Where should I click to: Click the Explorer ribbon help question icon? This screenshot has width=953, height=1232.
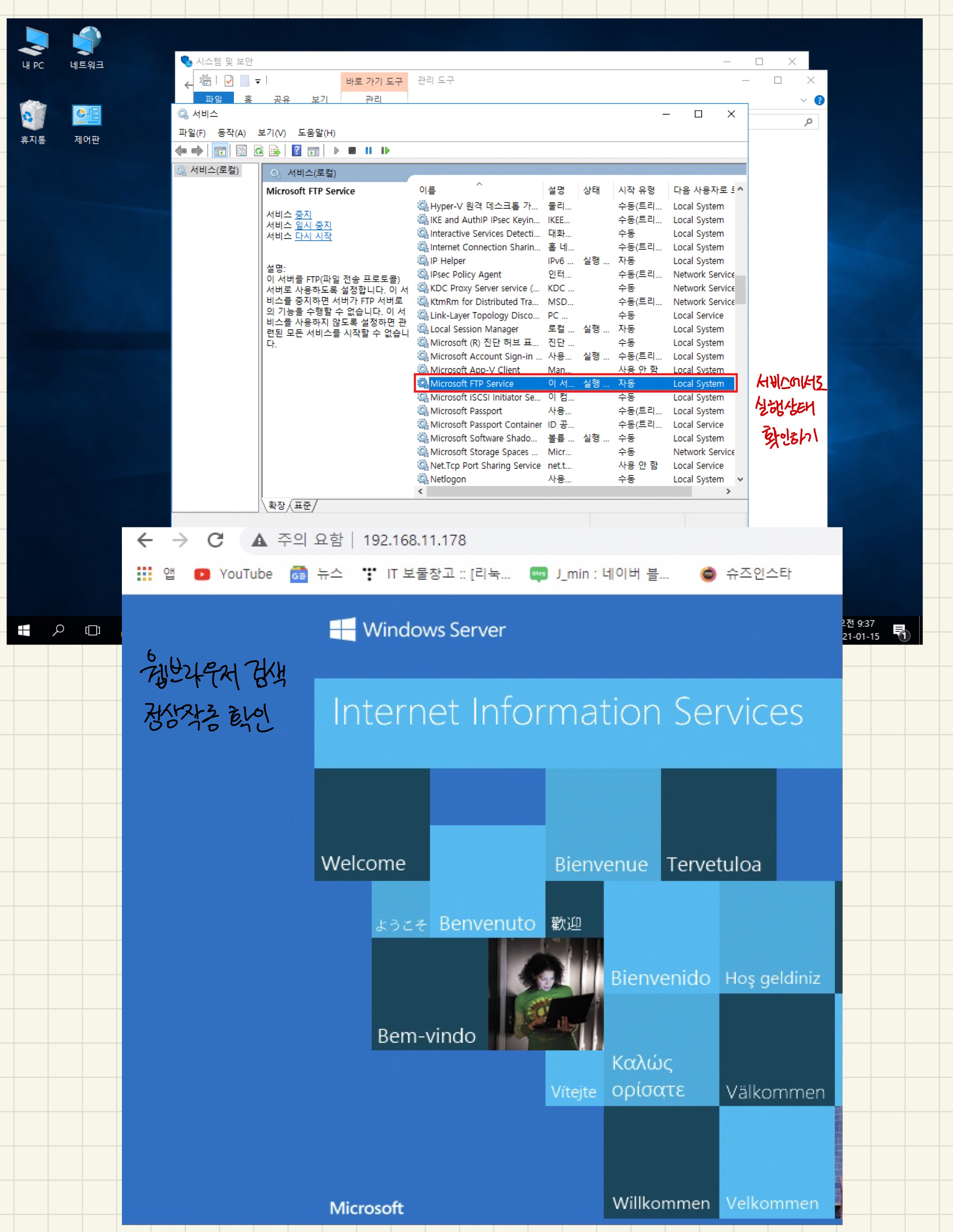(x=819, y=100)
